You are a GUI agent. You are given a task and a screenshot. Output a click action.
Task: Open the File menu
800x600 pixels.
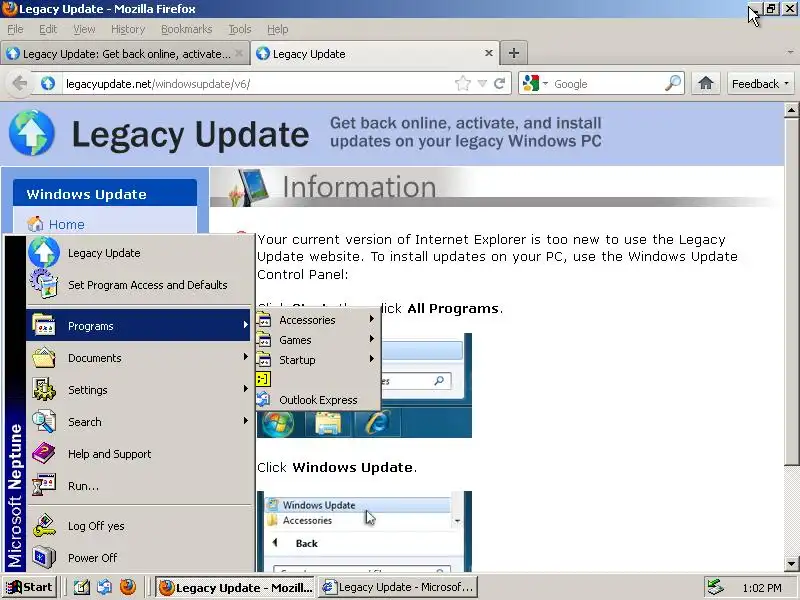[15, 29]
